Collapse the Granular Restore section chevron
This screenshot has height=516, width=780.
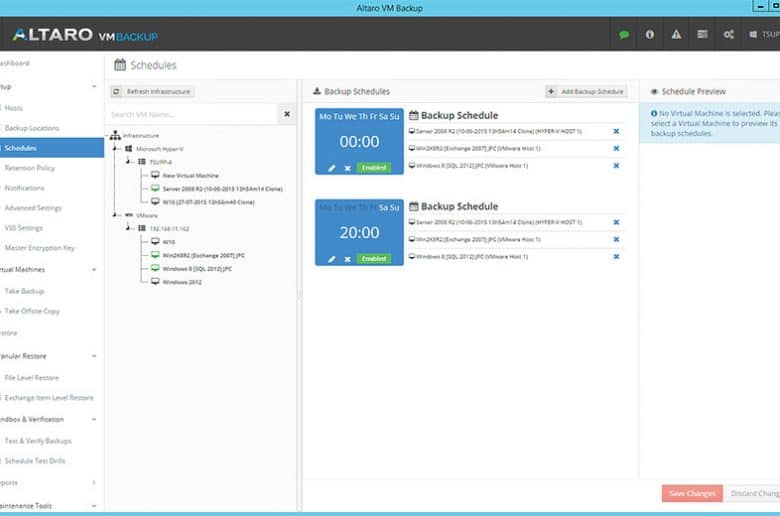click(94, 356)
